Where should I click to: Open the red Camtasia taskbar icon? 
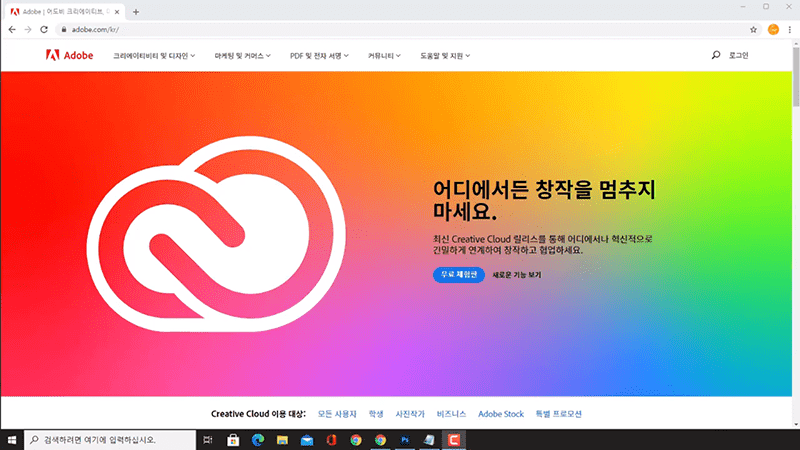click(x=454, y=440)
